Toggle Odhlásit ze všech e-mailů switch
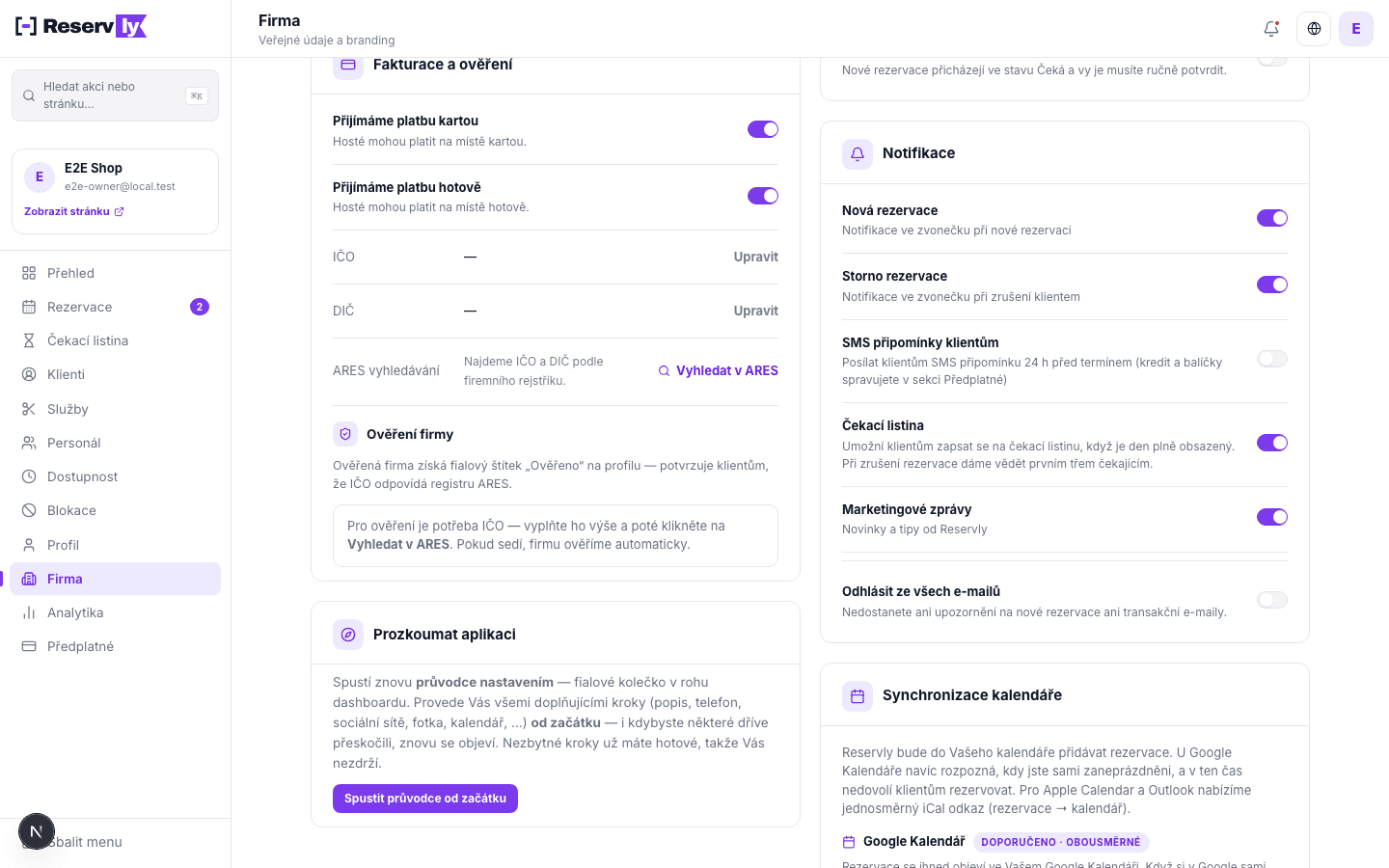The width and height of the screenshot is (1389, 868). pos(1272,600)
